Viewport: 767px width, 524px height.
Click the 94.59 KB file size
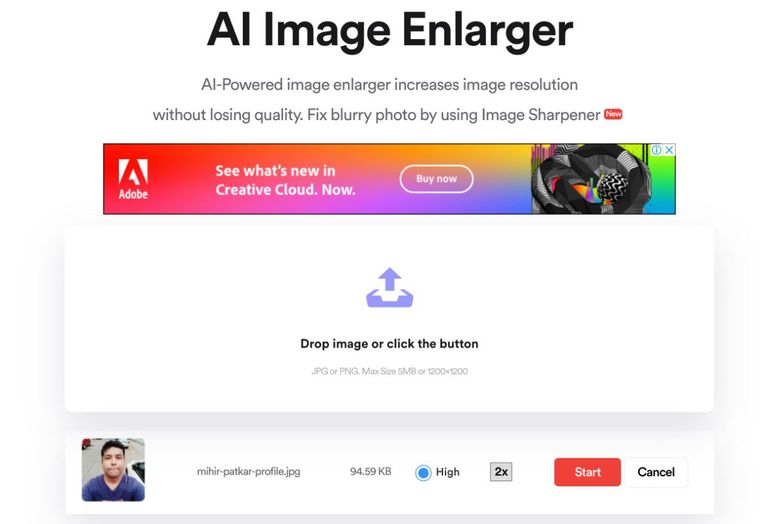click(x=370, y=472)
